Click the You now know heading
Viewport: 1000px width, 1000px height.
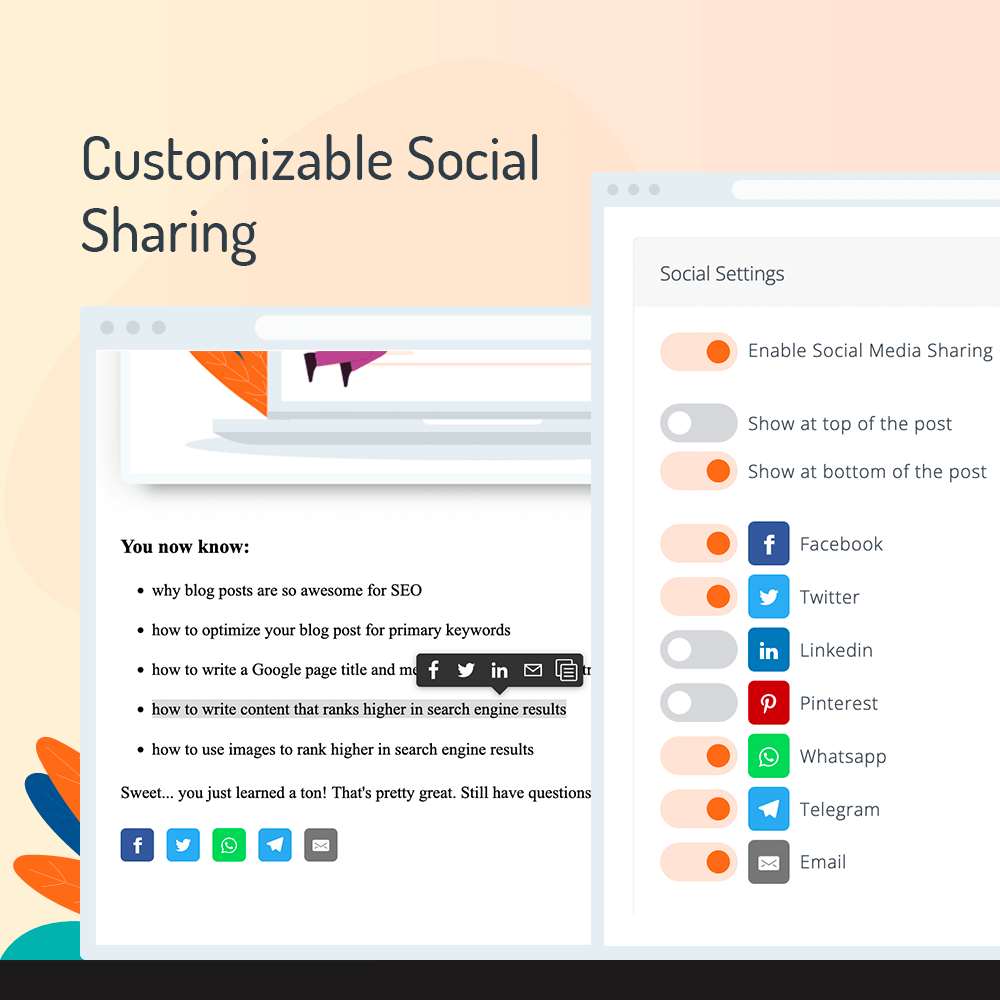coord(185,547)
